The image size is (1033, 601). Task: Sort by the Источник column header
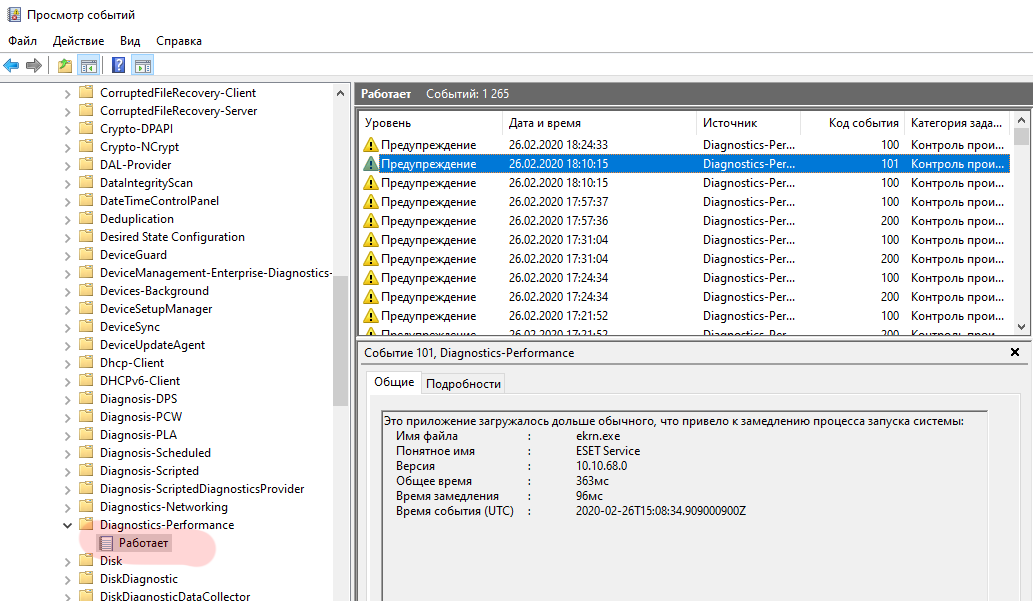pyautogui.click(x=748, y=123)
